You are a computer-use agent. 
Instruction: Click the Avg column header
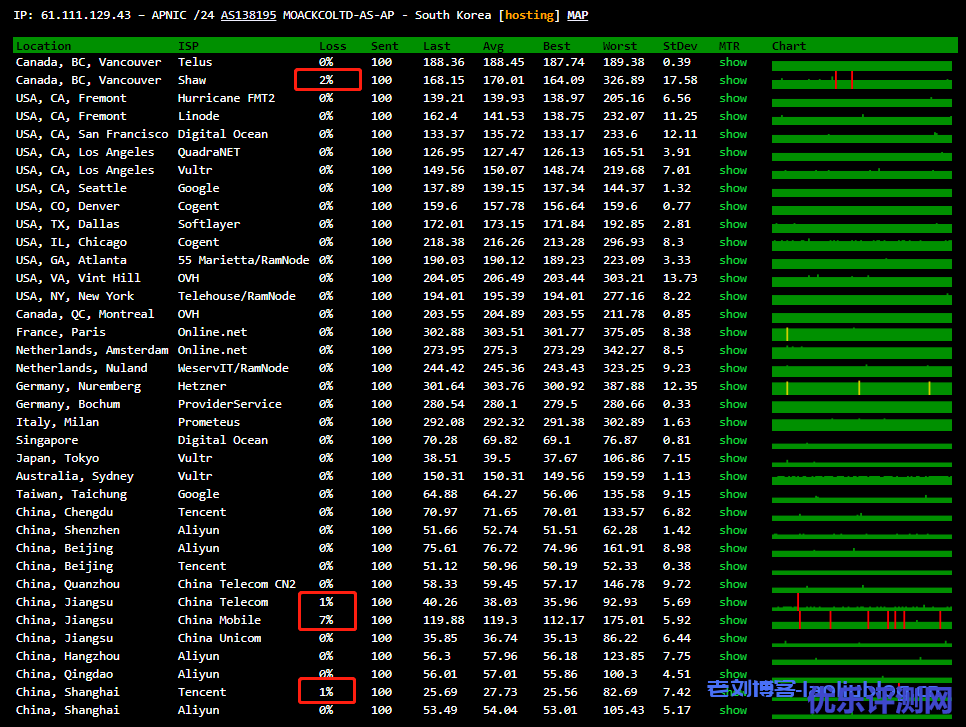[493, 46]
